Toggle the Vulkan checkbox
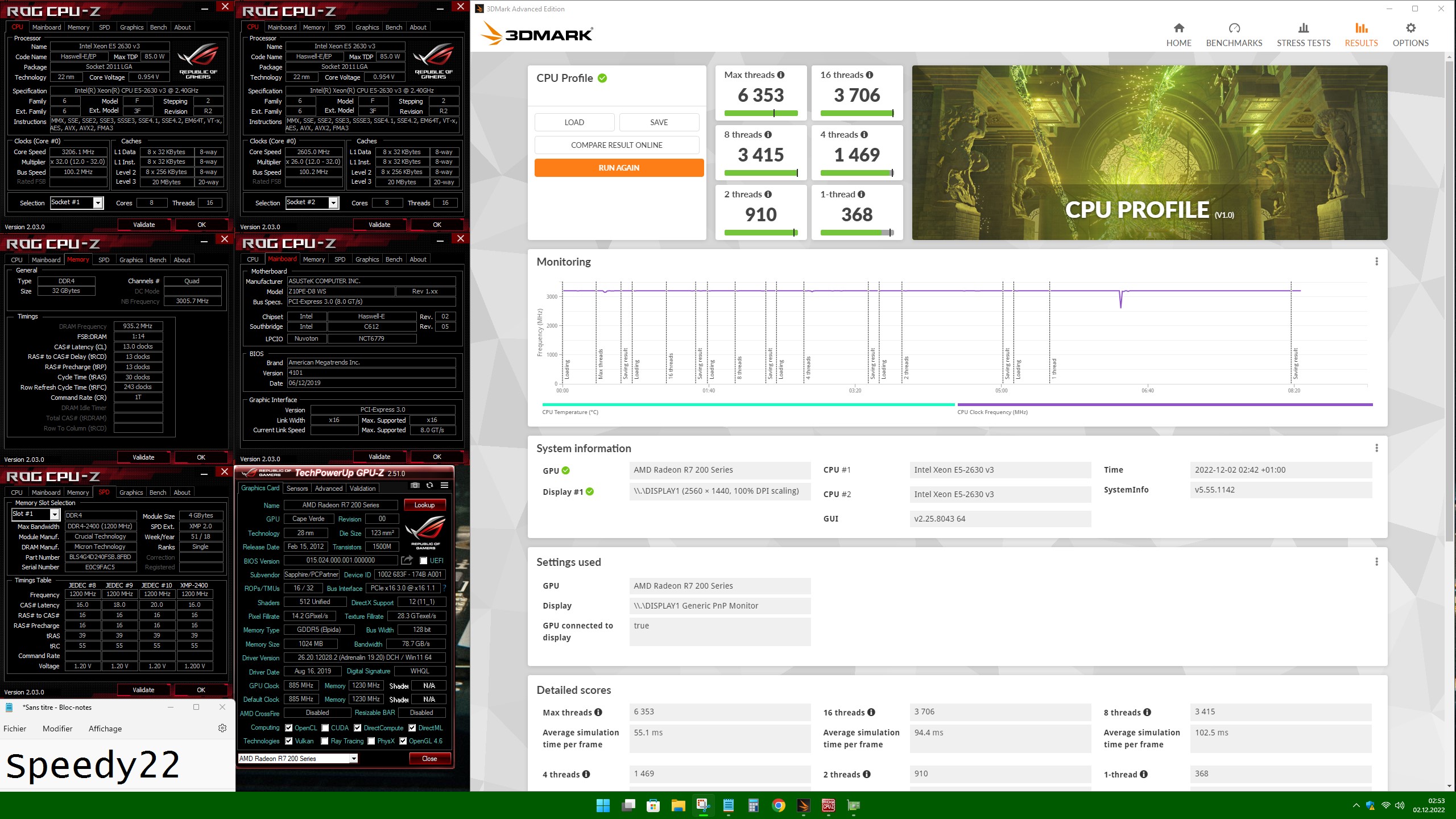This screenshot has height=819, width=1456. pyautogui.click(x=289, y=741)
